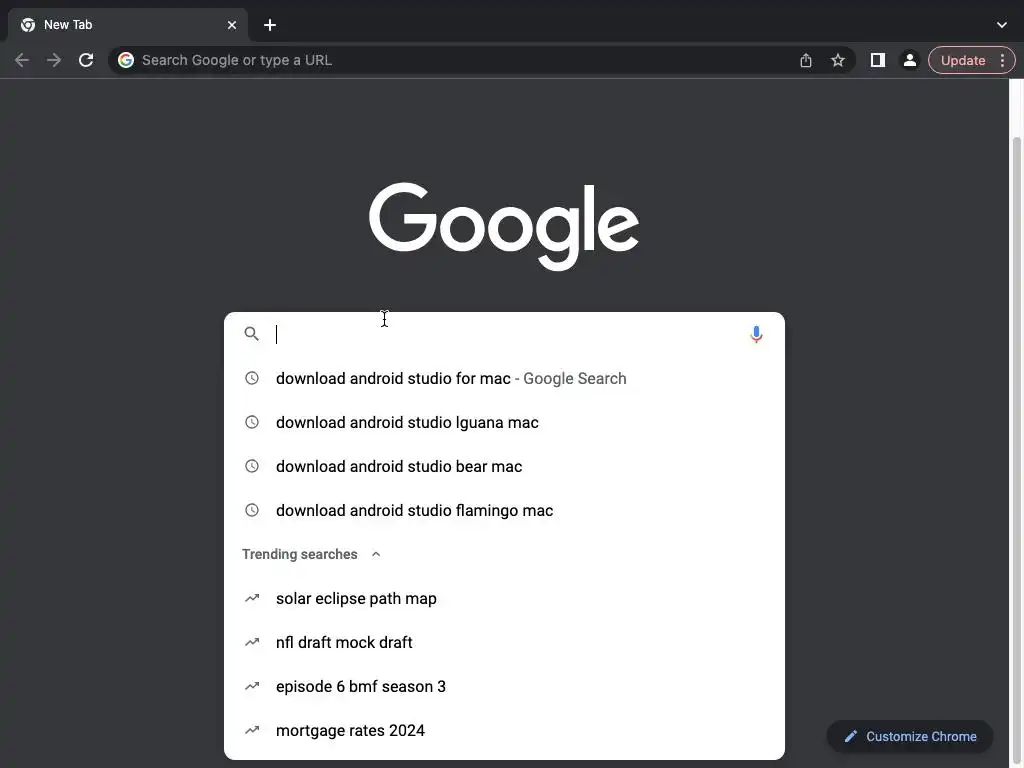
Task: Click trending arrow icon beside solar eclipse
Action: (251, 598)
